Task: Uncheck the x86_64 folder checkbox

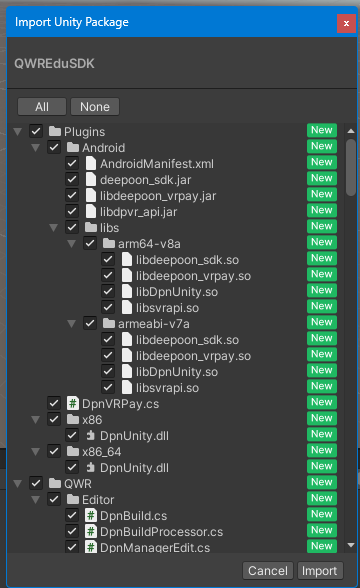Action: [x=54, y=451]
